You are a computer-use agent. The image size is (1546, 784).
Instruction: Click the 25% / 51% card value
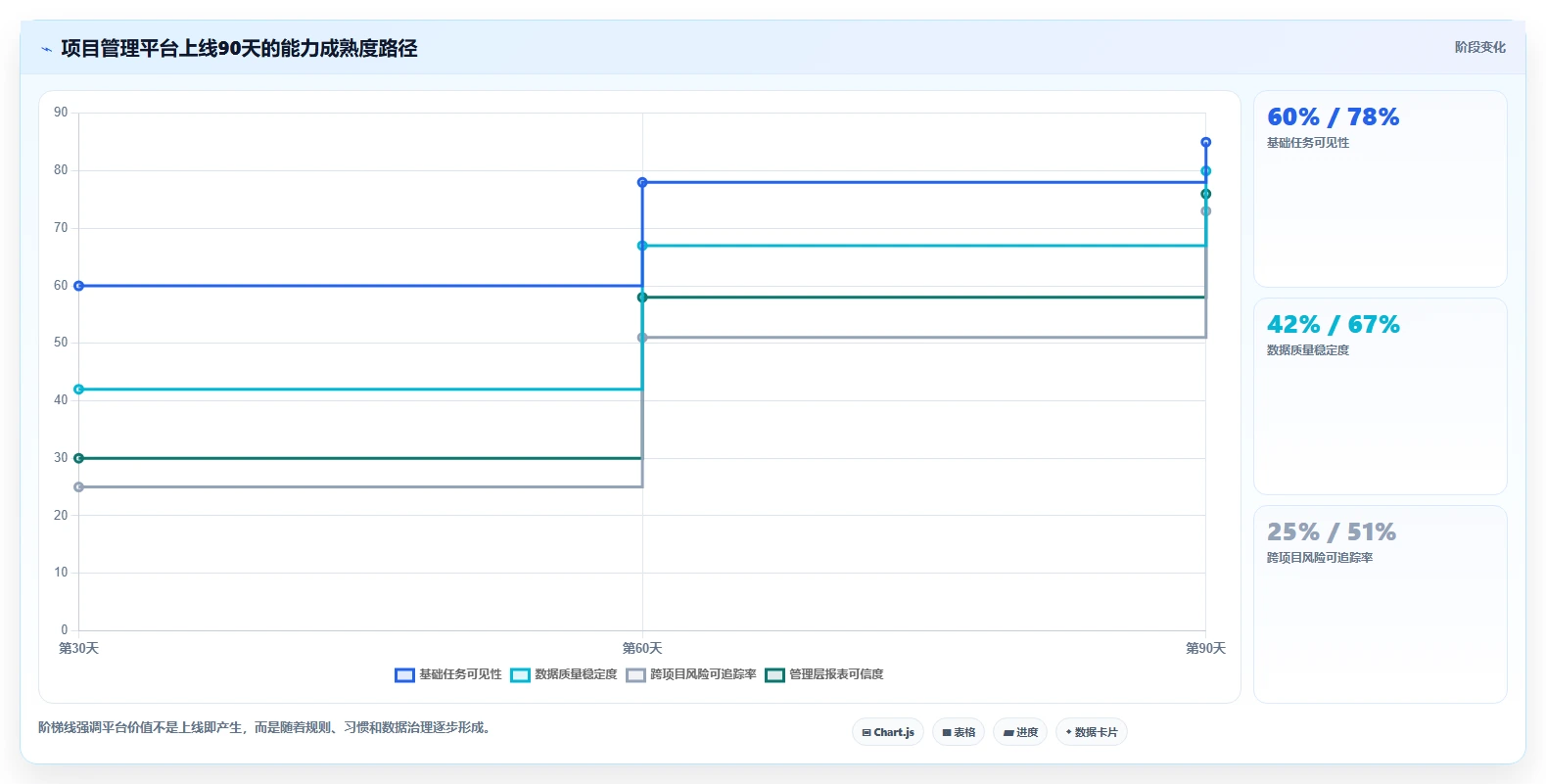1332,532
